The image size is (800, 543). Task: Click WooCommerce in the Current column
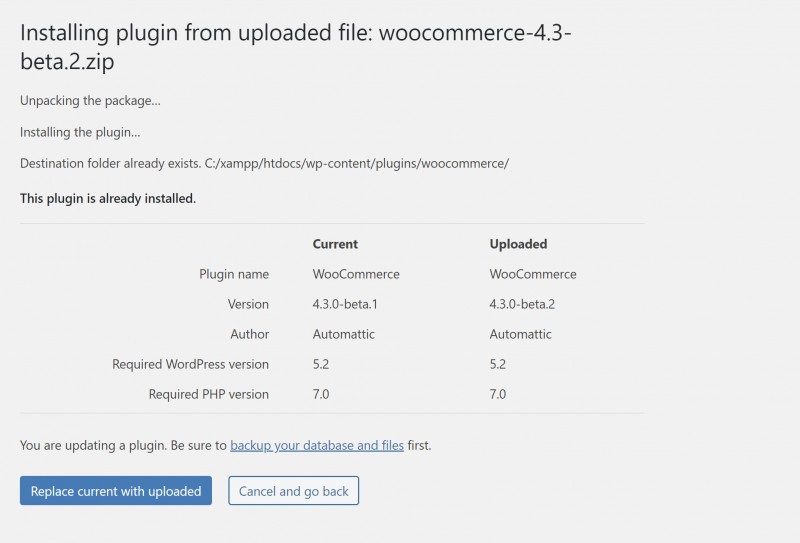coord(356,274)
